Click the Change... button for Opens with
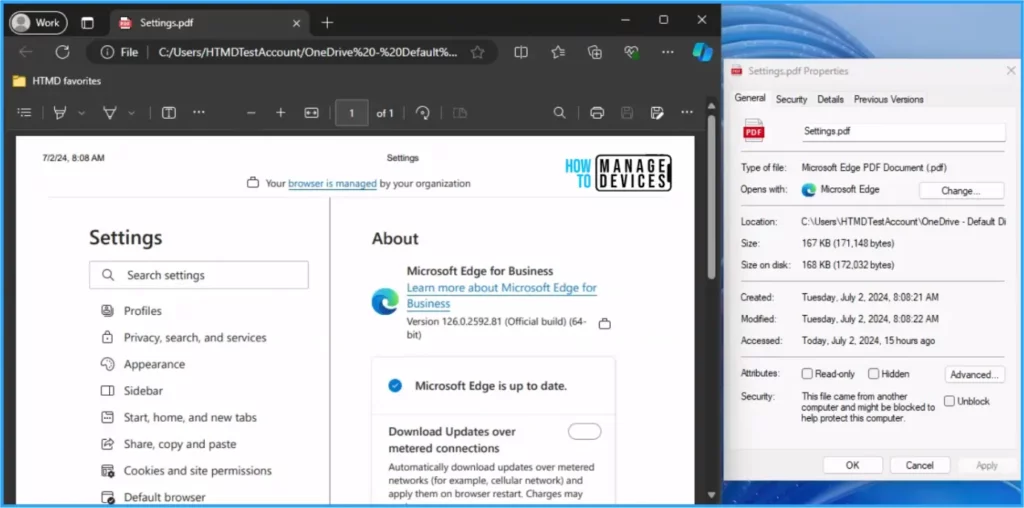This screenshot has height=508, width=1024. tap(961, 191)
